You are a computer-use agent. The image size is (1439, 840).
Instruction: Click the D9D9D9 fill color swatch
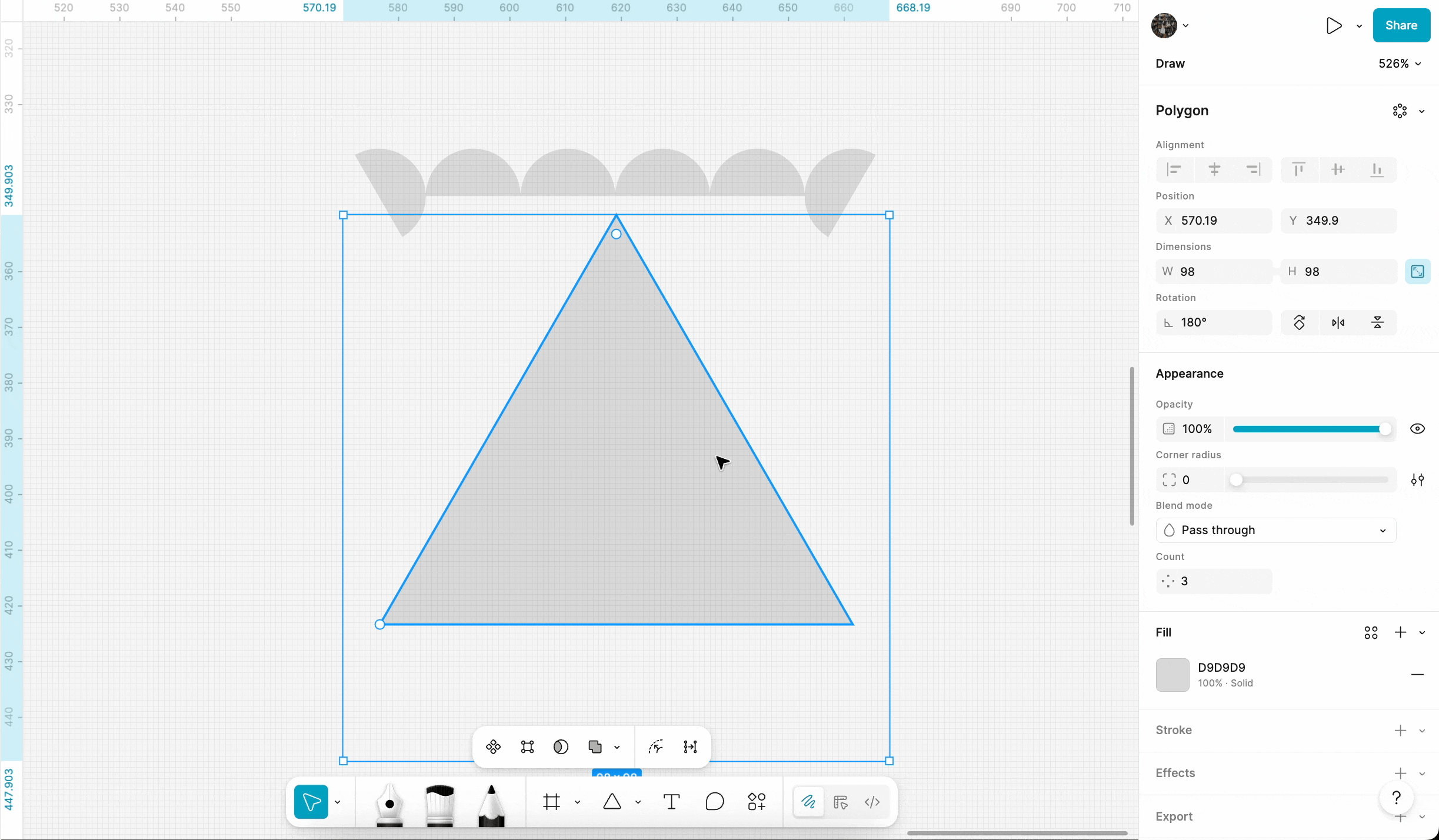[x=1172, y=675]
